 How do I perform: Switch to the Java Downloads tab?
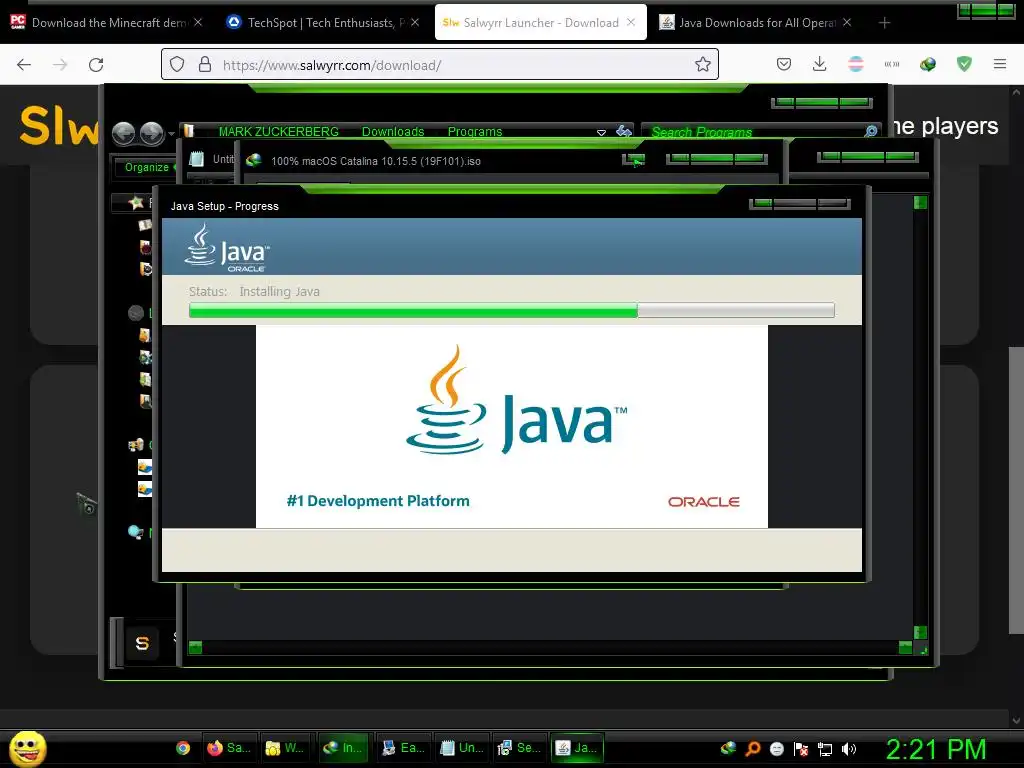(756, 23)
